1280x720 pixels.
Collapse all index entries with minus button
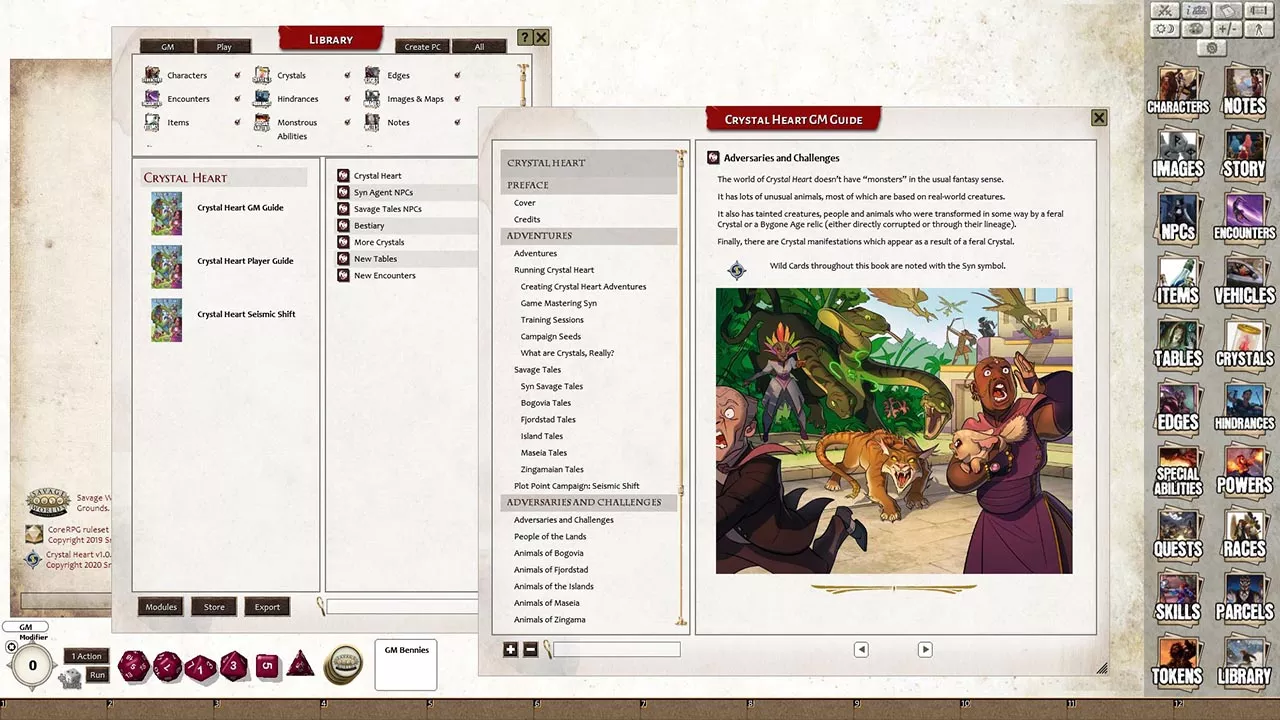pos(531,649)
